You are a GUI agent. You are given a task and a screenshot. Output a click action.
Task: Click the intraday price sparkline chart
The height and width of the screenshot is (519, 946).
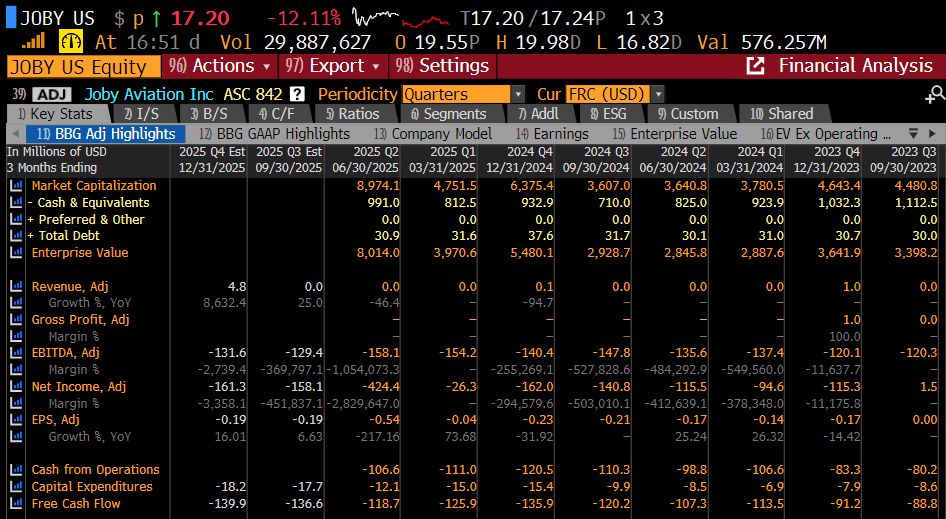pos(401,18)
